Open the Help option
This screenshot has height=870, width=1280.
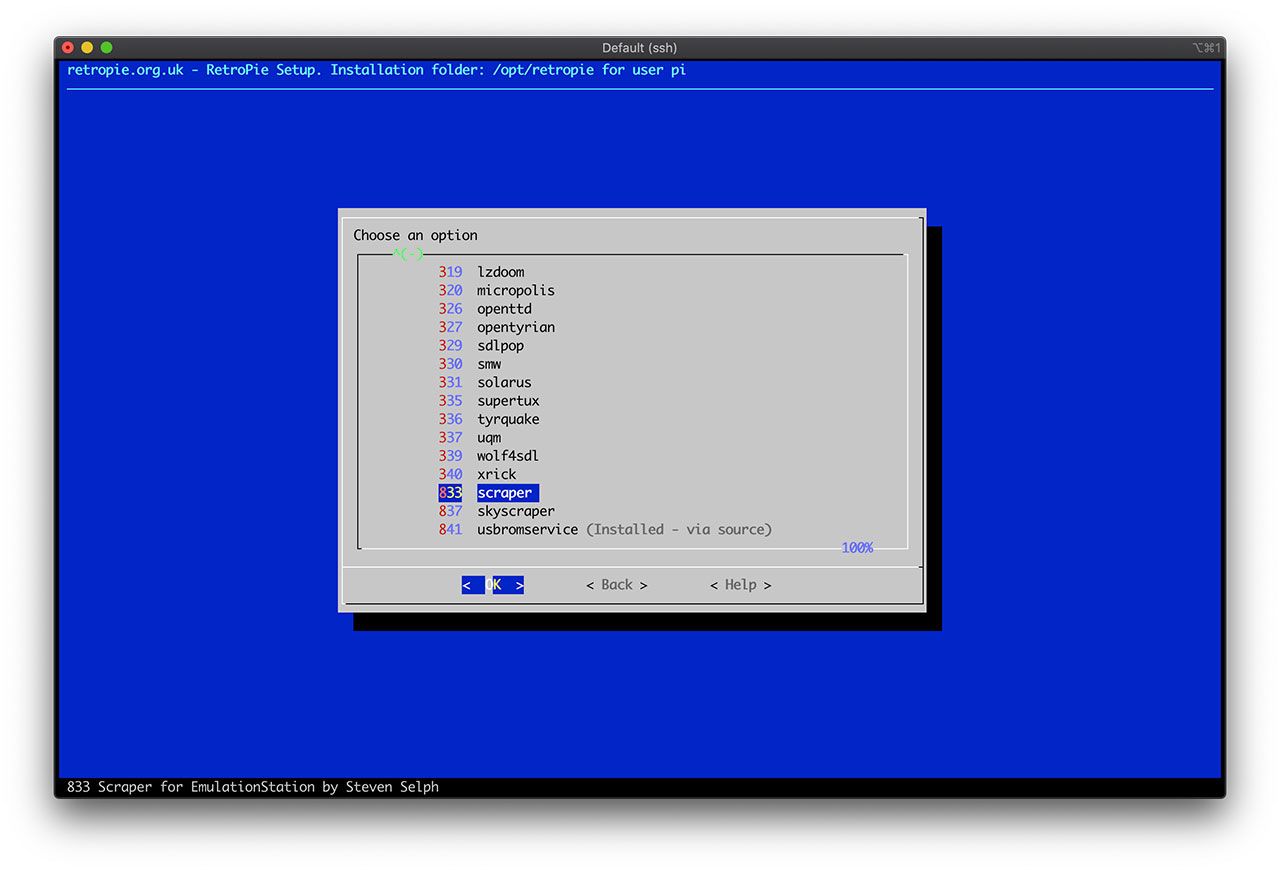tap(740, 585)
